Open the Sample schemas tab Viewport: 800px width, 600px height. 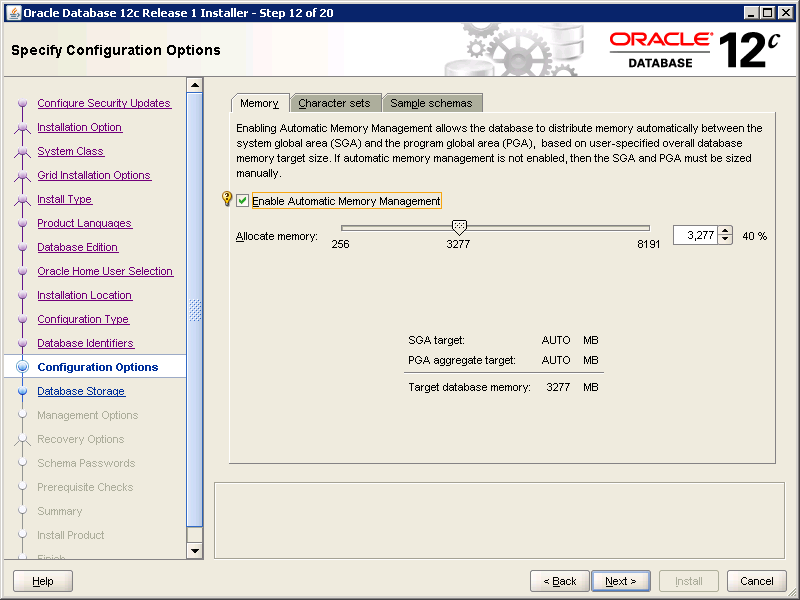(431, 103)
